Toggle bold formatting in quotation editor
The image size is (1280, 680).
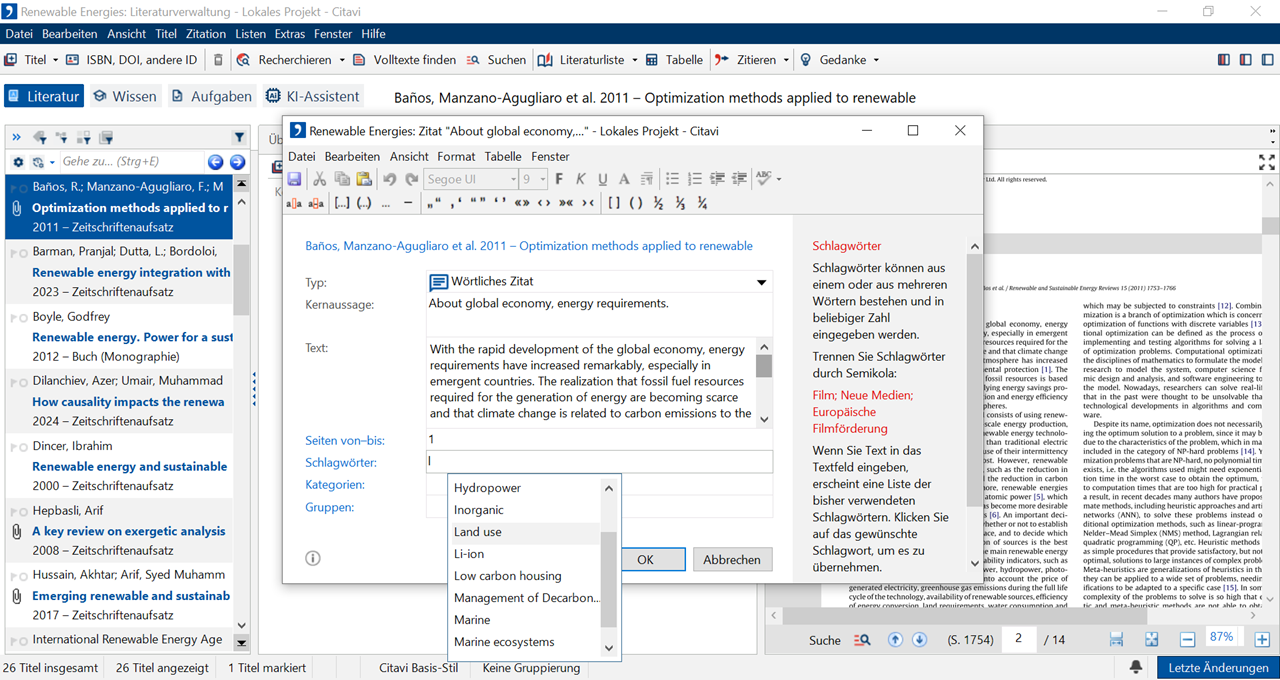click(559, 179)
